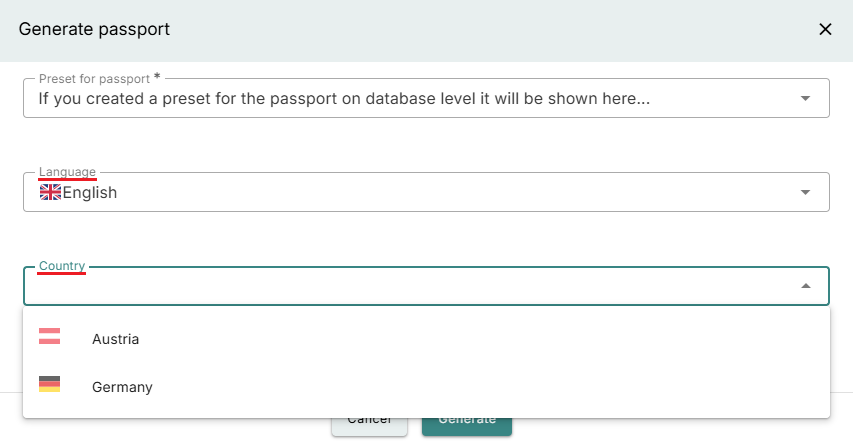Close the Generate passport dialog

click(x=825, y=29)
